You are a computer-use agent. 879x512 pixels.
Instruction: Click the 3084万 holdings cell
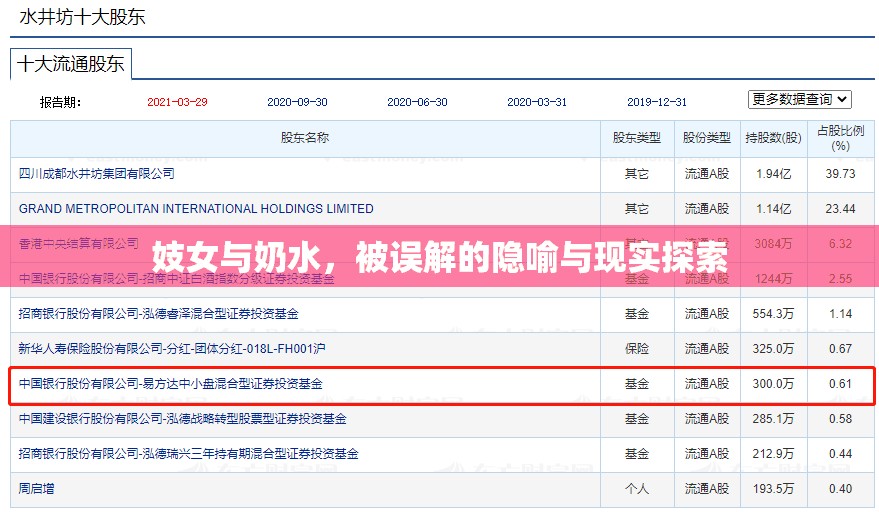coord(774,243)
